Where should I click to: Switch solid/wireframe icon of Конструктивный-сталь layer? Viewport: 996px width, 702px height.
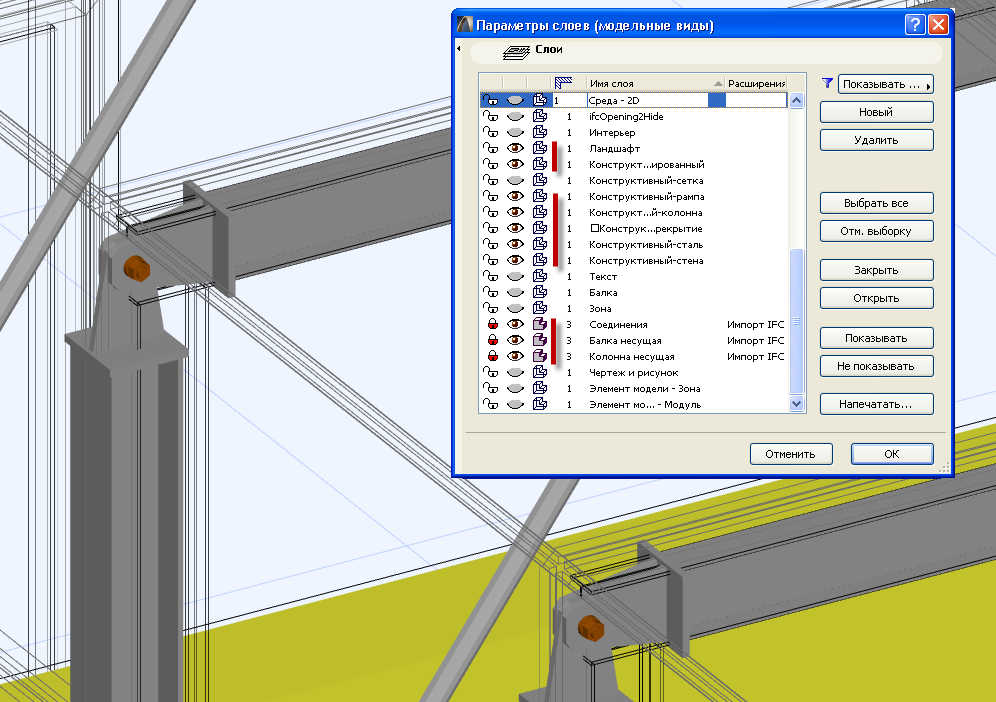540,244
